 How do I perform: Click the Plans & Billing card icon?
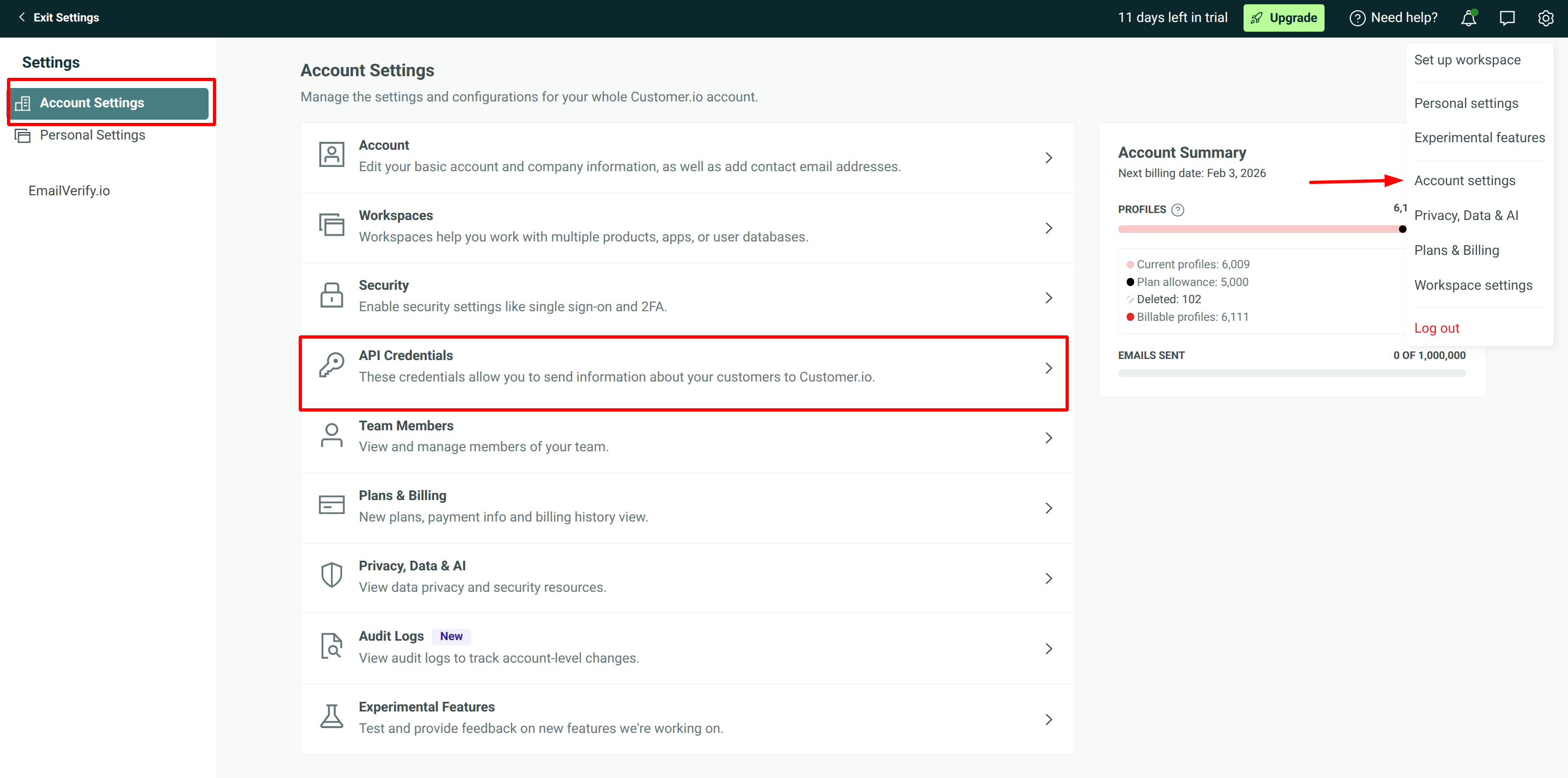332,505
